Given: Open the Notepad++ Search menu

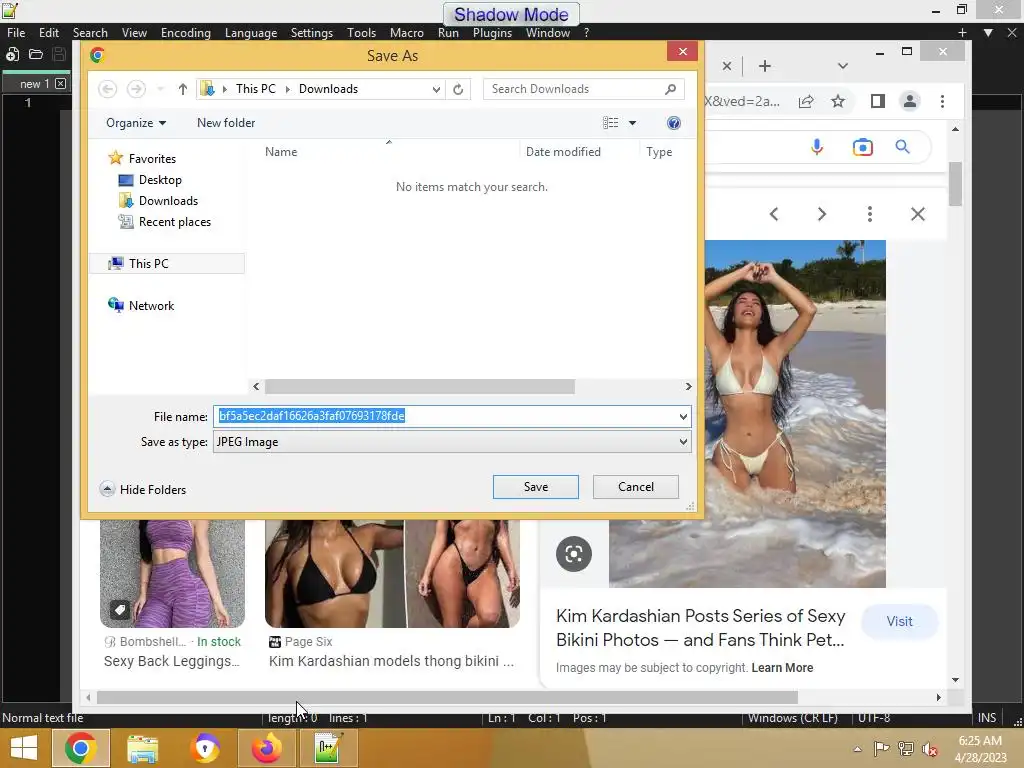Looking at the screenshot, I should click(x=90, y=33).
